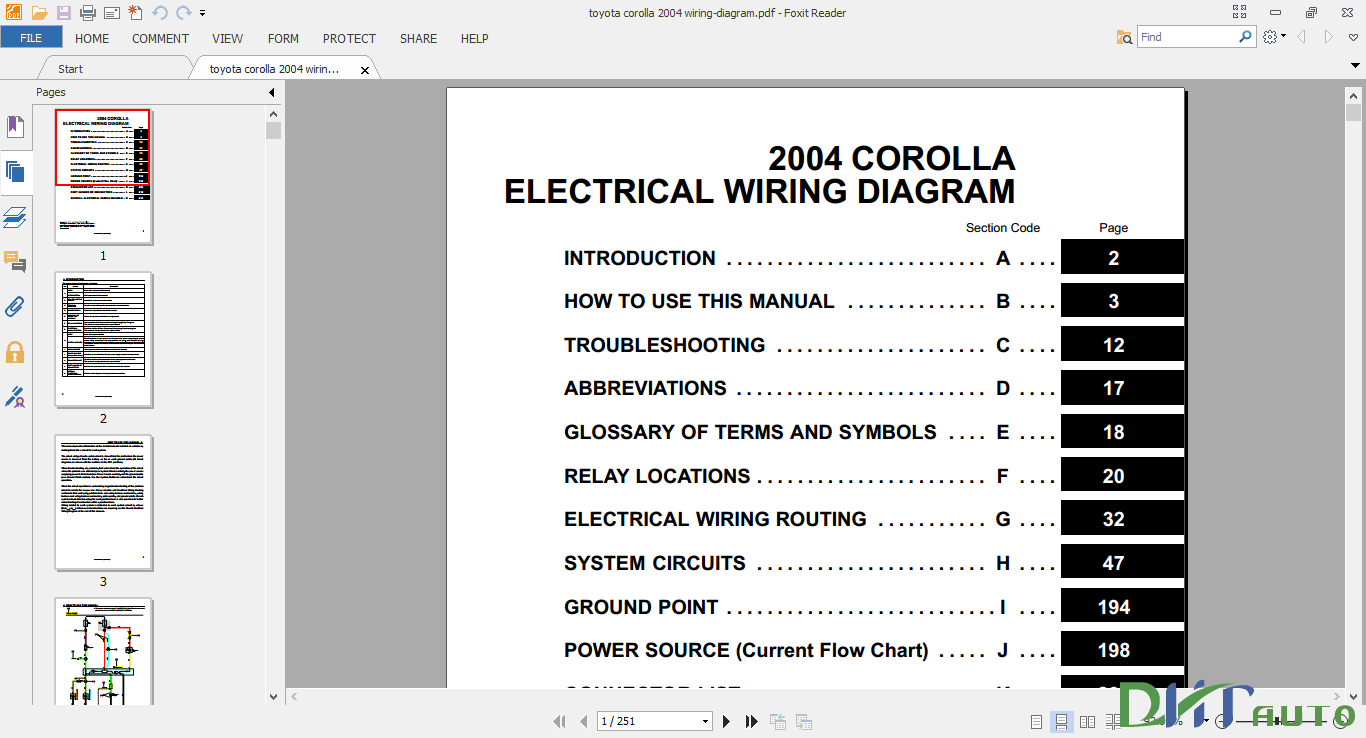The image size is (1366, 738).
Task: Open the FORM ribbon tab
Action: click(x=283, y=38)
